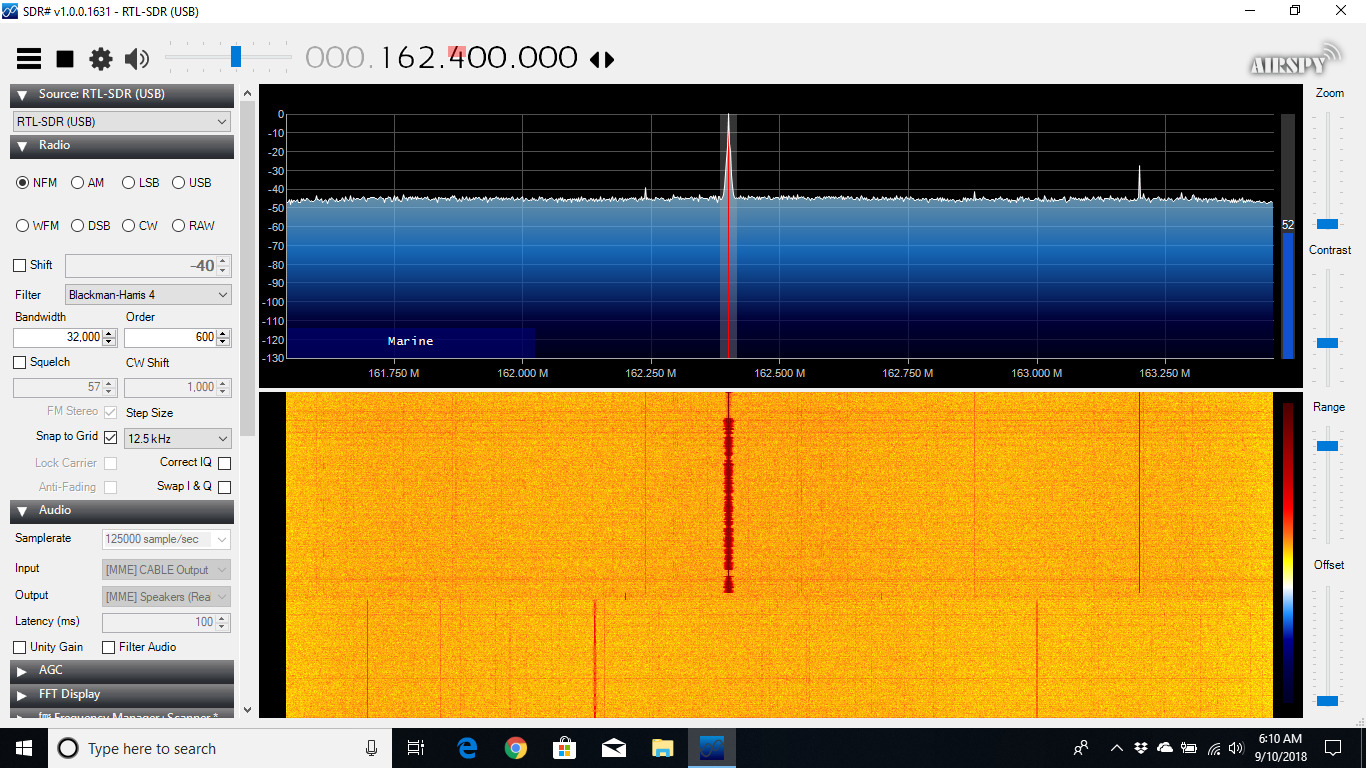Open the Mail app from the taskbar
Screen dimensions: 1366x768
click(614, 748)
